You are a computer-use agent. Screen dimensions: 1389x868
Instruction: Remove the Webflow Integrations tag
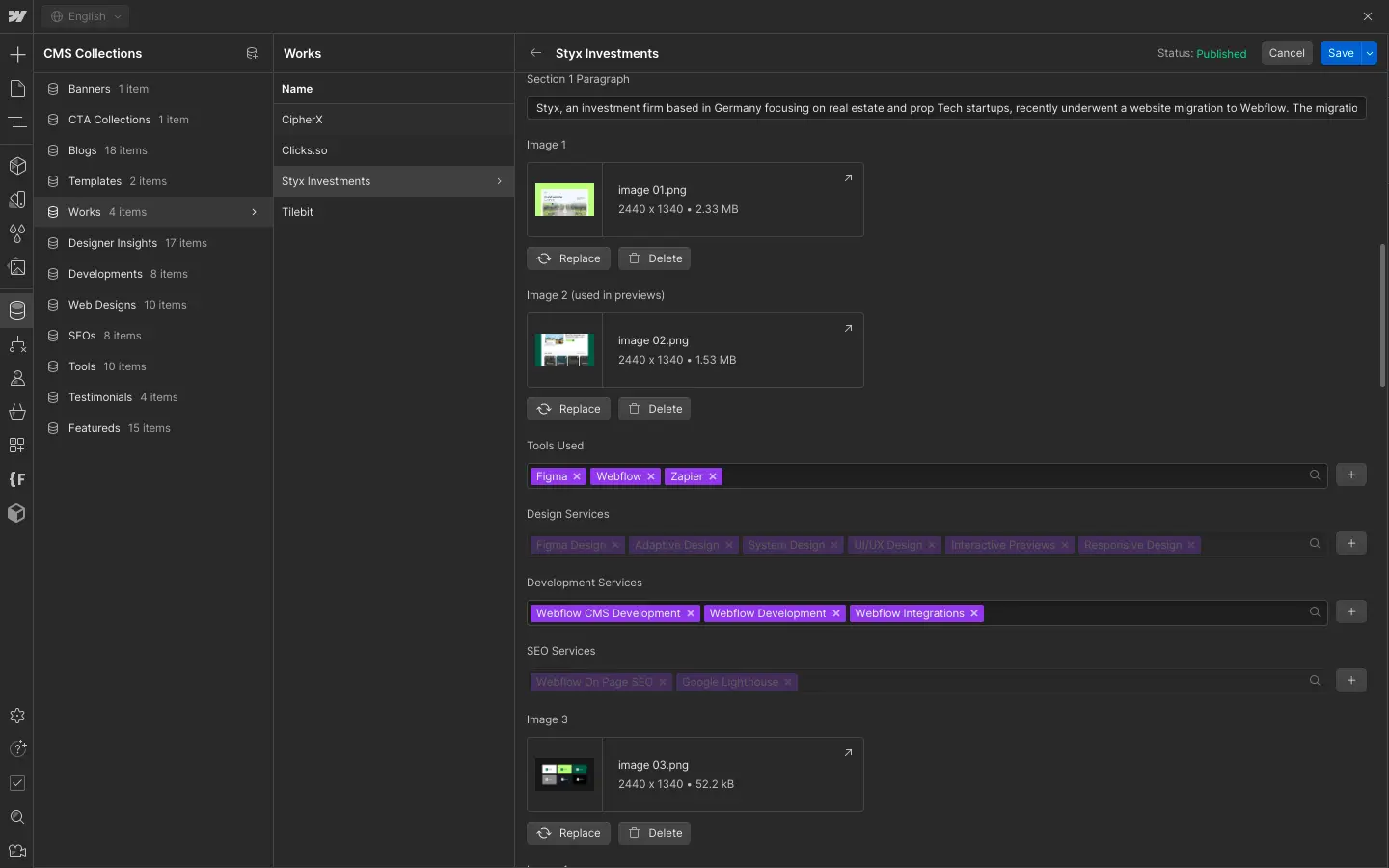[x=974, y=613]
